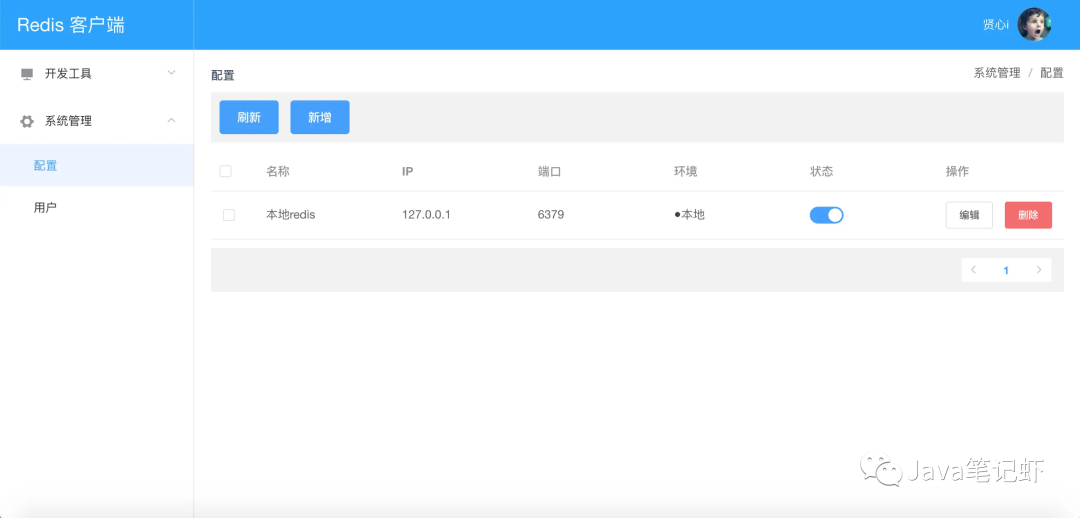The height and width of the screenshot is (518, 1080).
Task: Select the 用户 sidebar item
Action: tap(96, 207)
